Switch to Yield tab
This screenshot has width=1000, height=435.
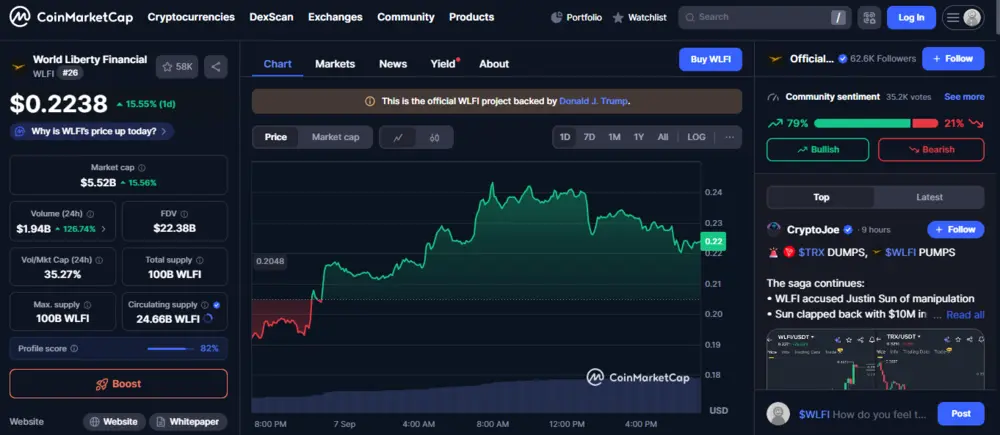(444, 64)
